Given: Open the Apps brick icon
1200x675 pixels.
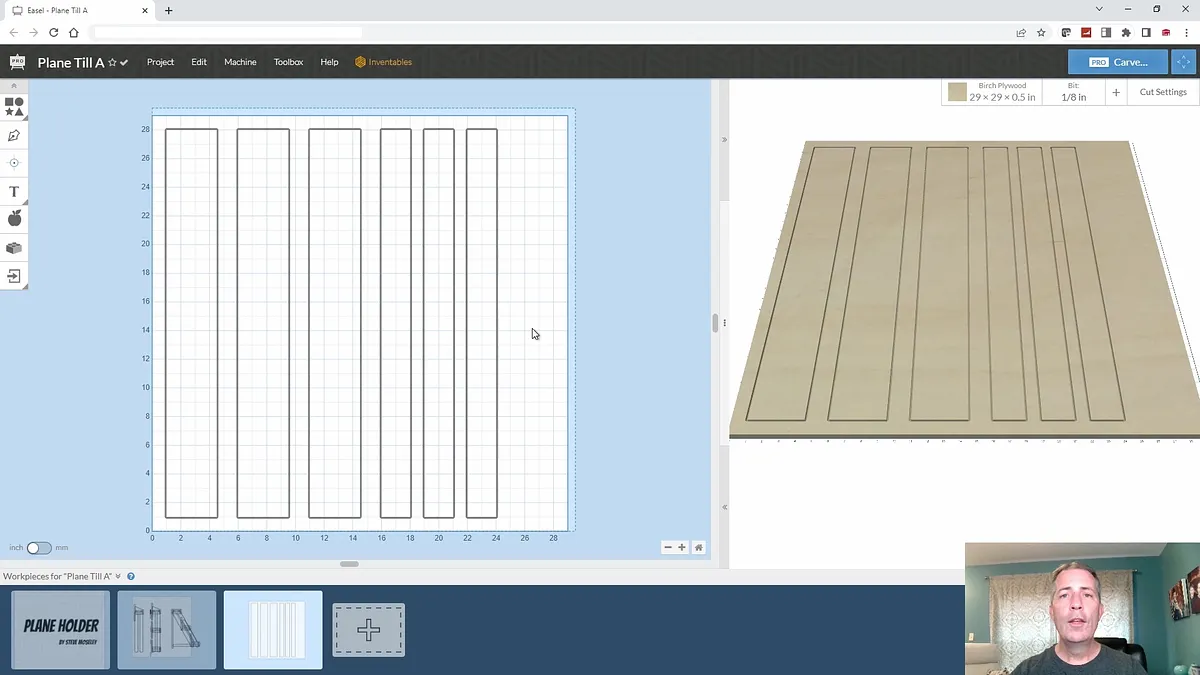Looking at the screenshot, I should (14, 247).
